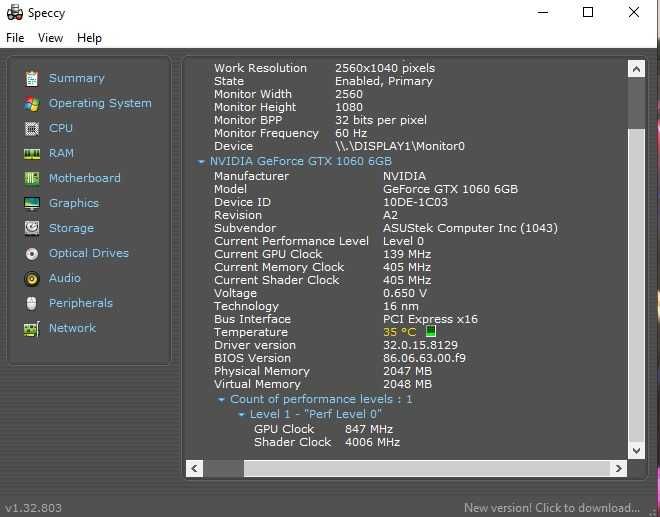Click the Speccy app icon in title bar
The image size is (660, 517).
point(15,13)
